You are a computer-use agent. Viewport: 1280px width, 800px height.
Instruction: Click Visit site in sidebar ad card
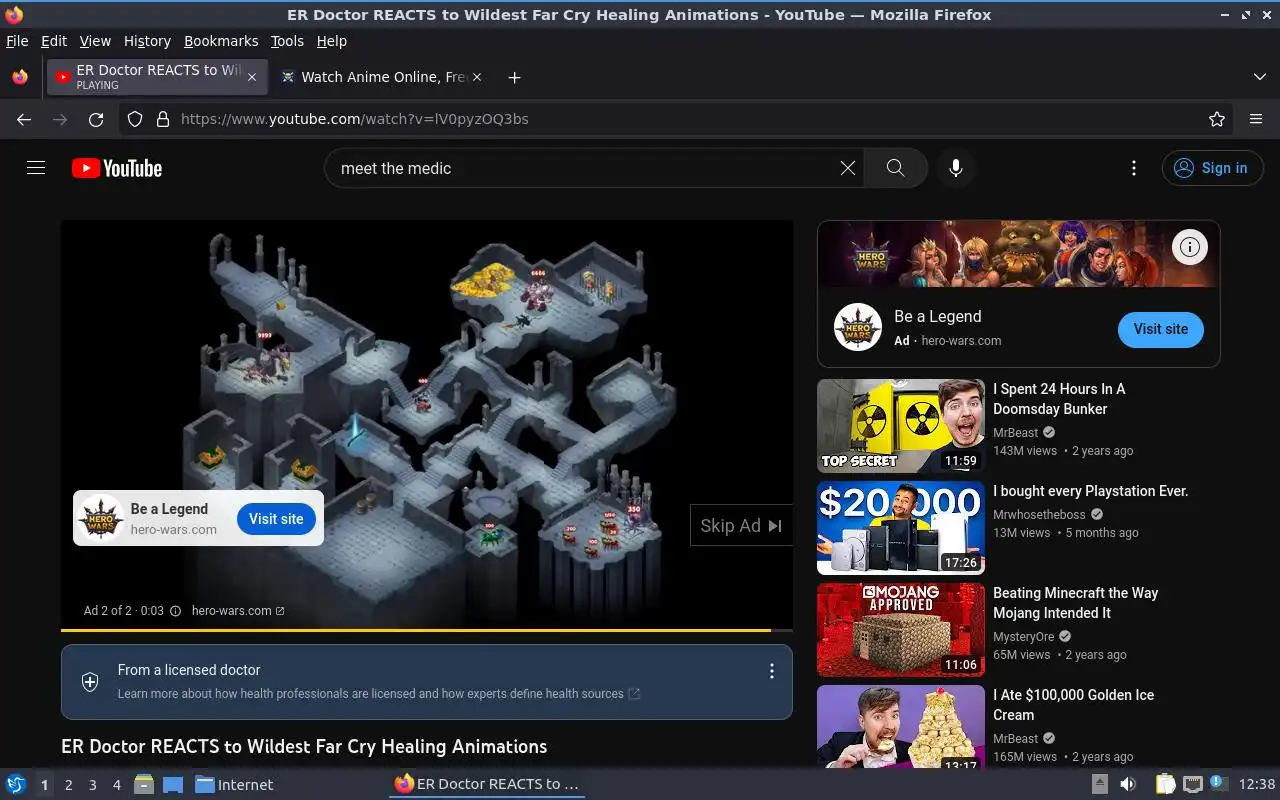1161,329
